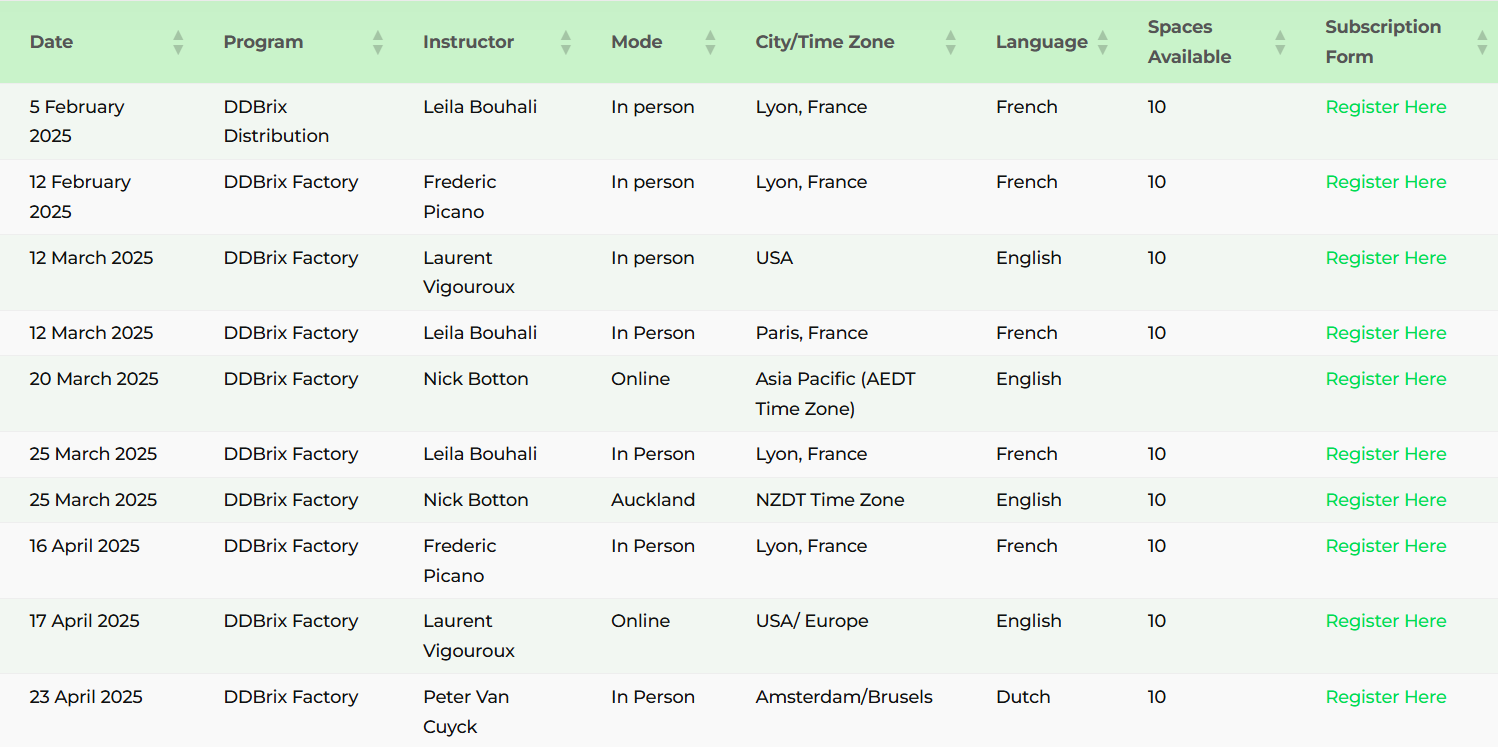Click the Subscription Form column sort arrows
The image size is (1498, 747).
1482,42
